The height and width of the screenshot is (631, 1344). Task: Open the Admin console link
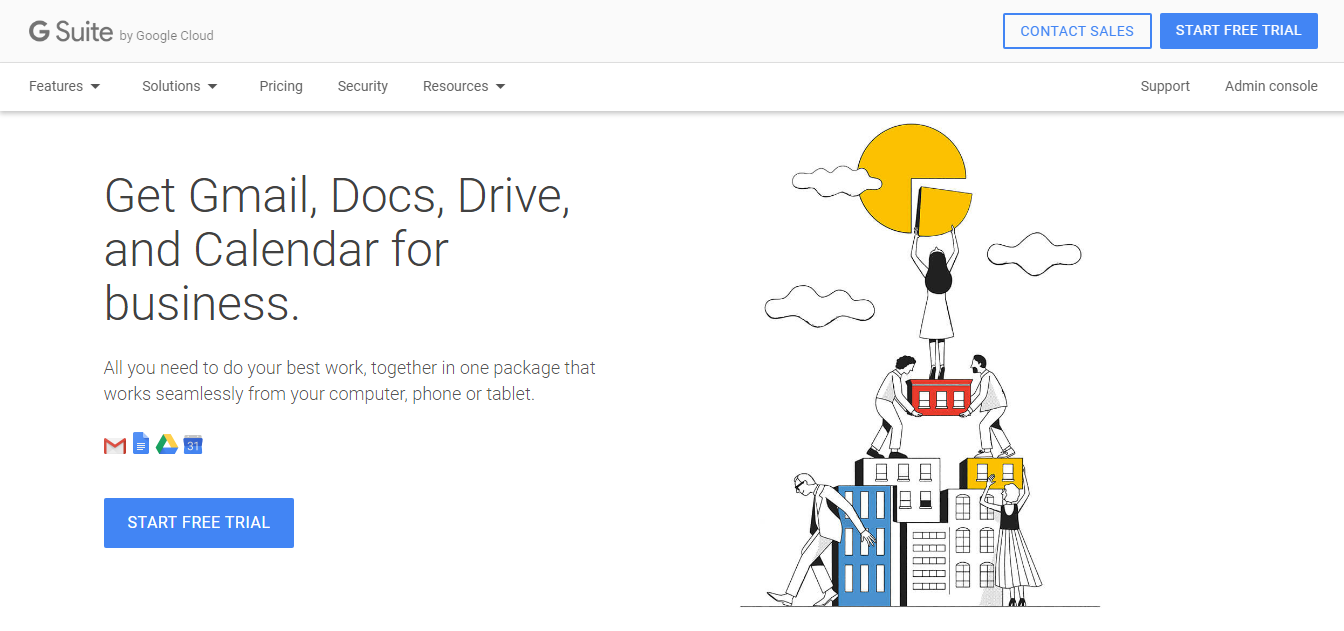point(1271,86)
